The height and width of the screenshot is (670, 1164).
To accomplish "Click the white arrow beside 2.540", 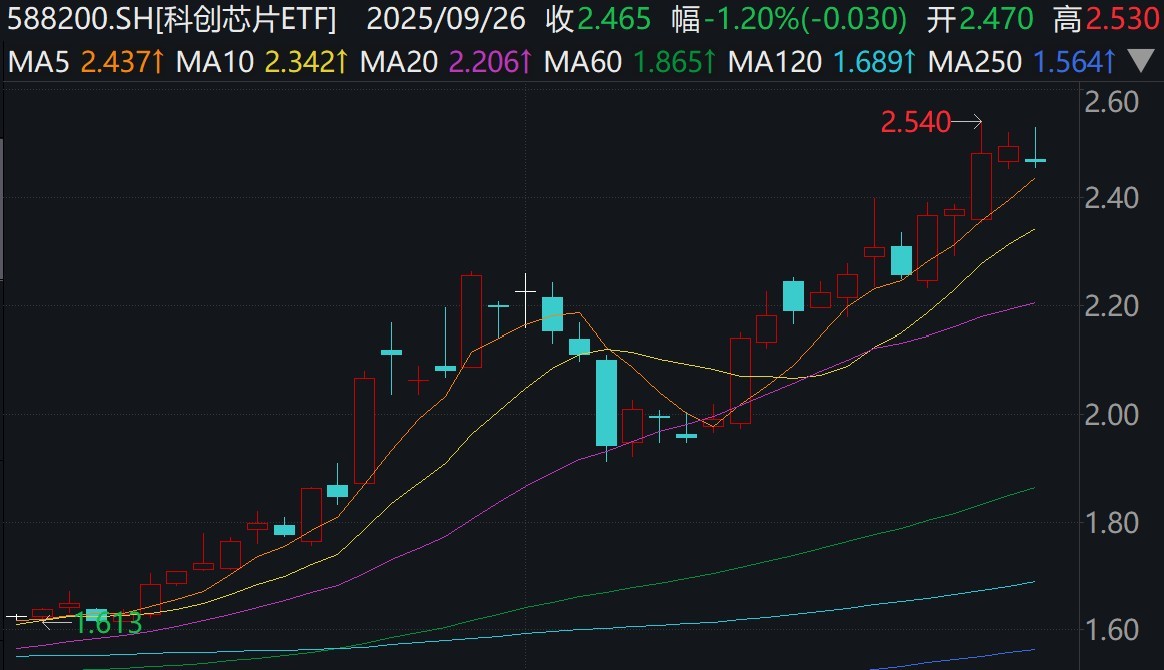I will 966,122.
